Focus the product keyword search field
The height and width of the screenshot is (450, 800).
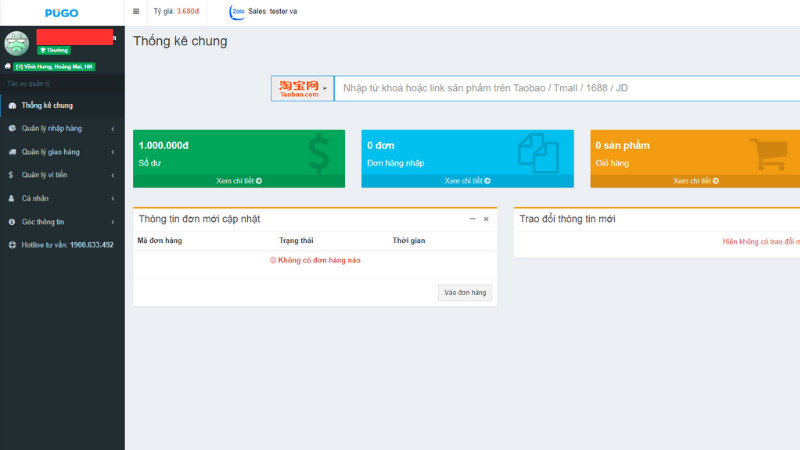pos(565,88)
